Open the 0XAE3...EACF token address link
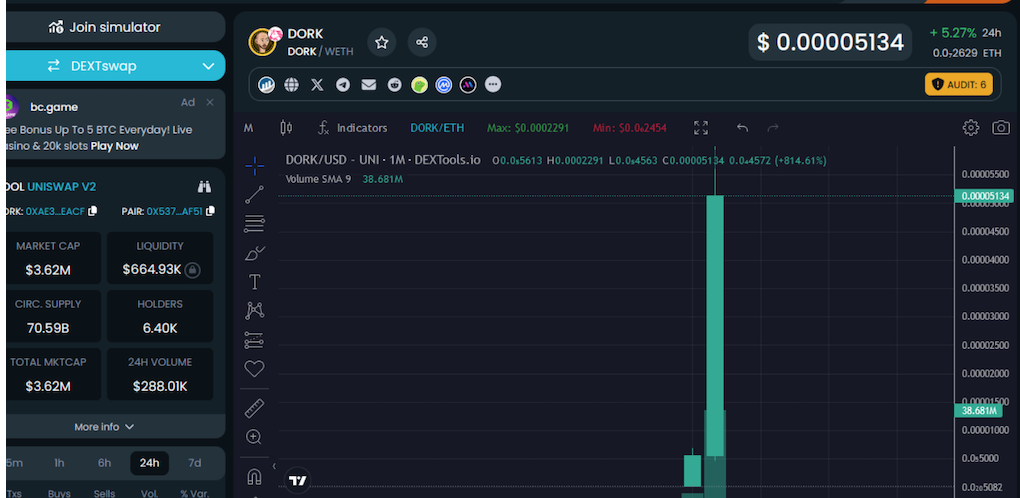 (x=56, y=211)
